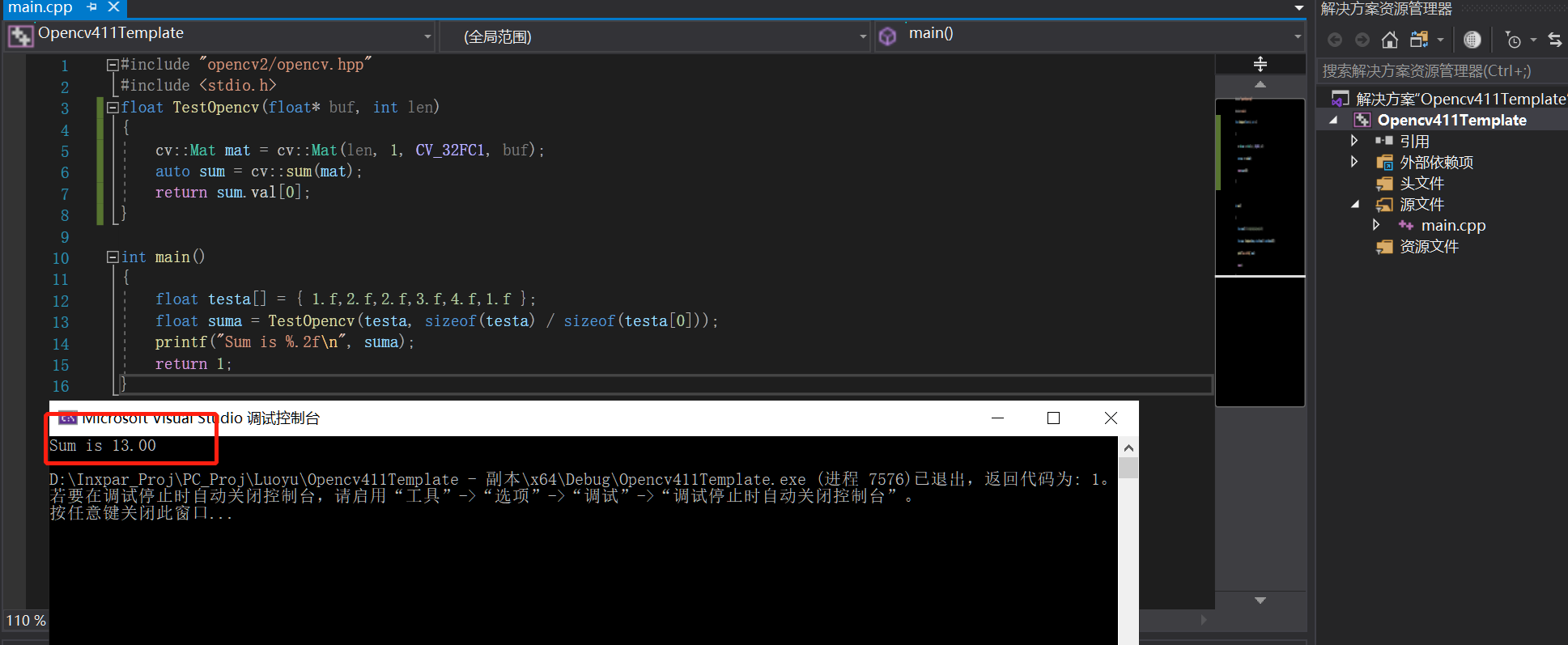
Task: Click the 头文件 filter folder icon
Action: pos(1384,183)
